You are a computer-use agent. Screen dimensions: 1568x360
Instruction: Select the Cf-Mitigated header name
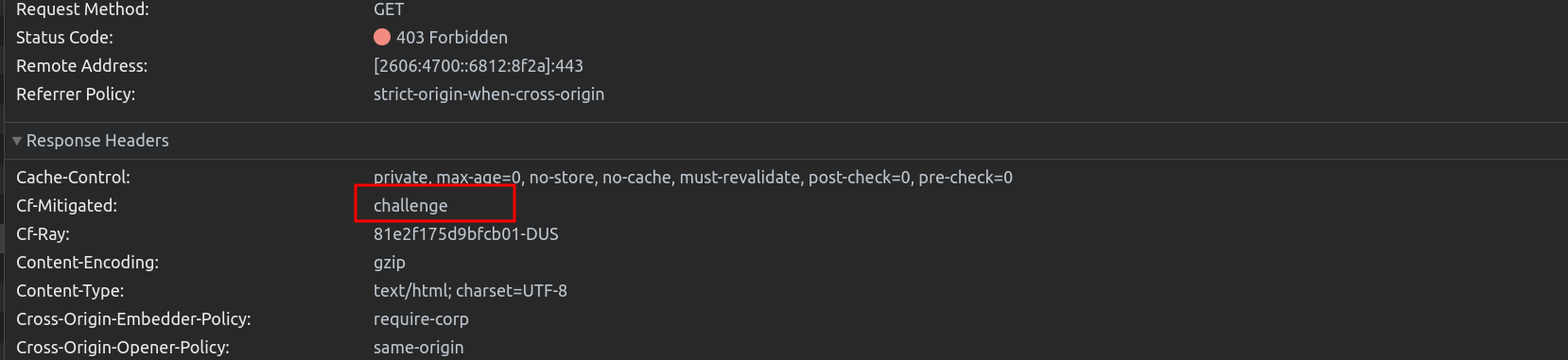pos(66,206)
